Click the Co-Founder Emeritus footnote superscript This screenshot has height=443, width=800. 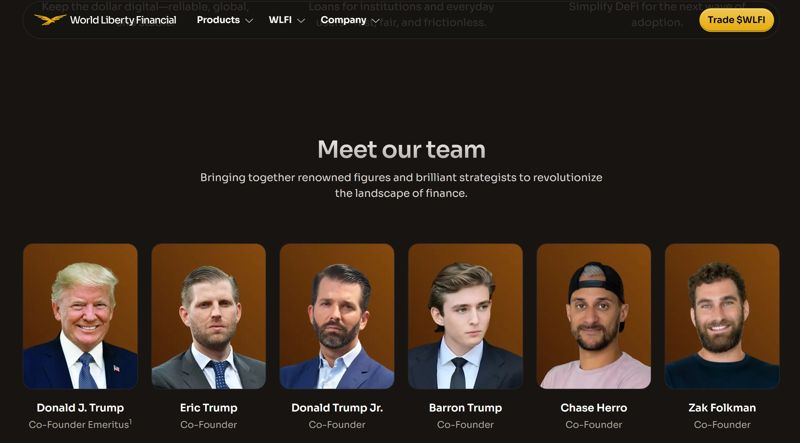pos(131,422)
